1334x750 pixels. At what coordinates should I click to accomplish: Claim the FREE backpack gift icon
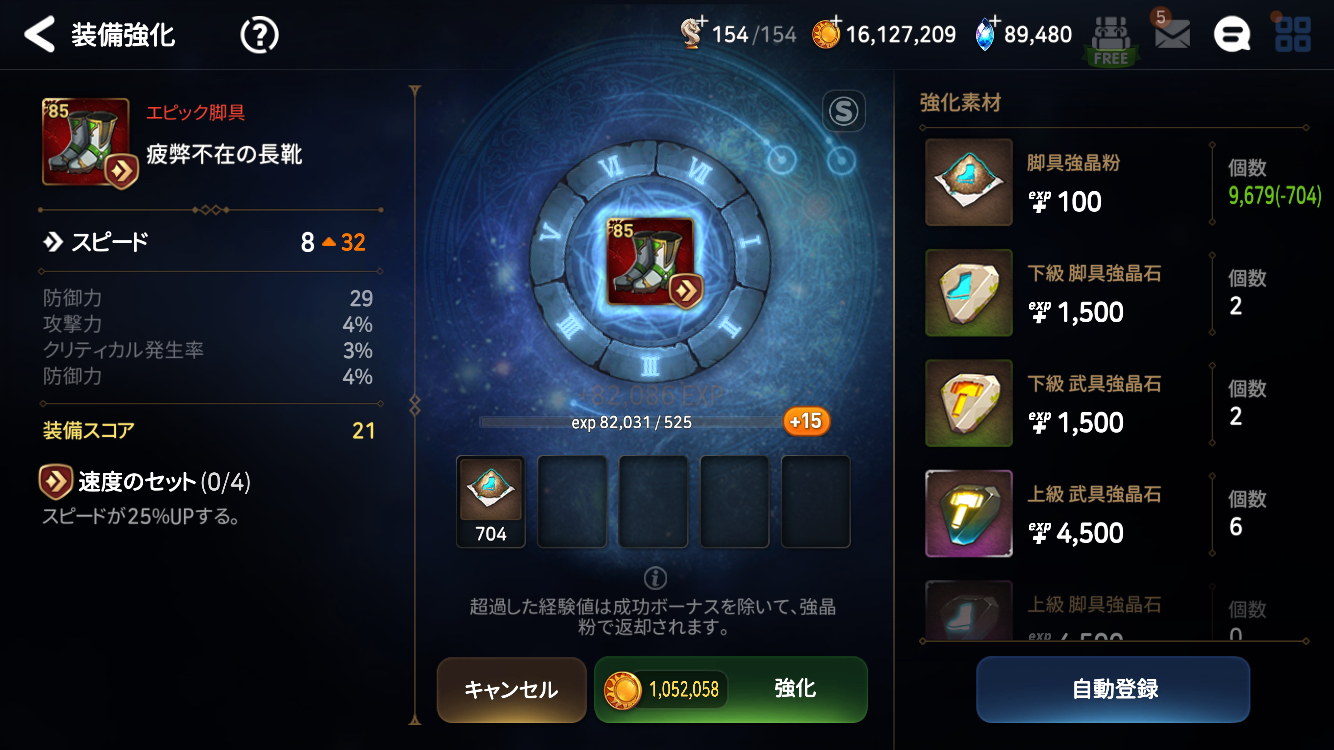(1110, 40)
